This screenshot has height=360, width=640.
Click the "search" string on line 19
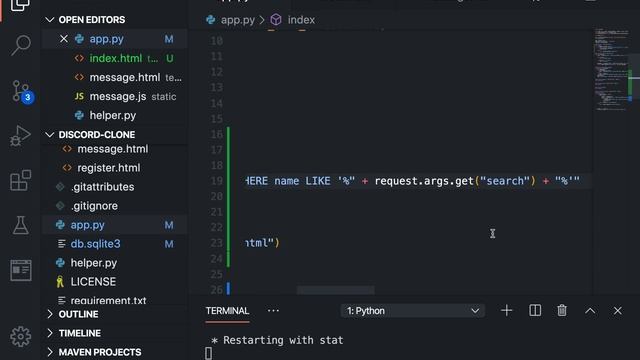[504, 181]
